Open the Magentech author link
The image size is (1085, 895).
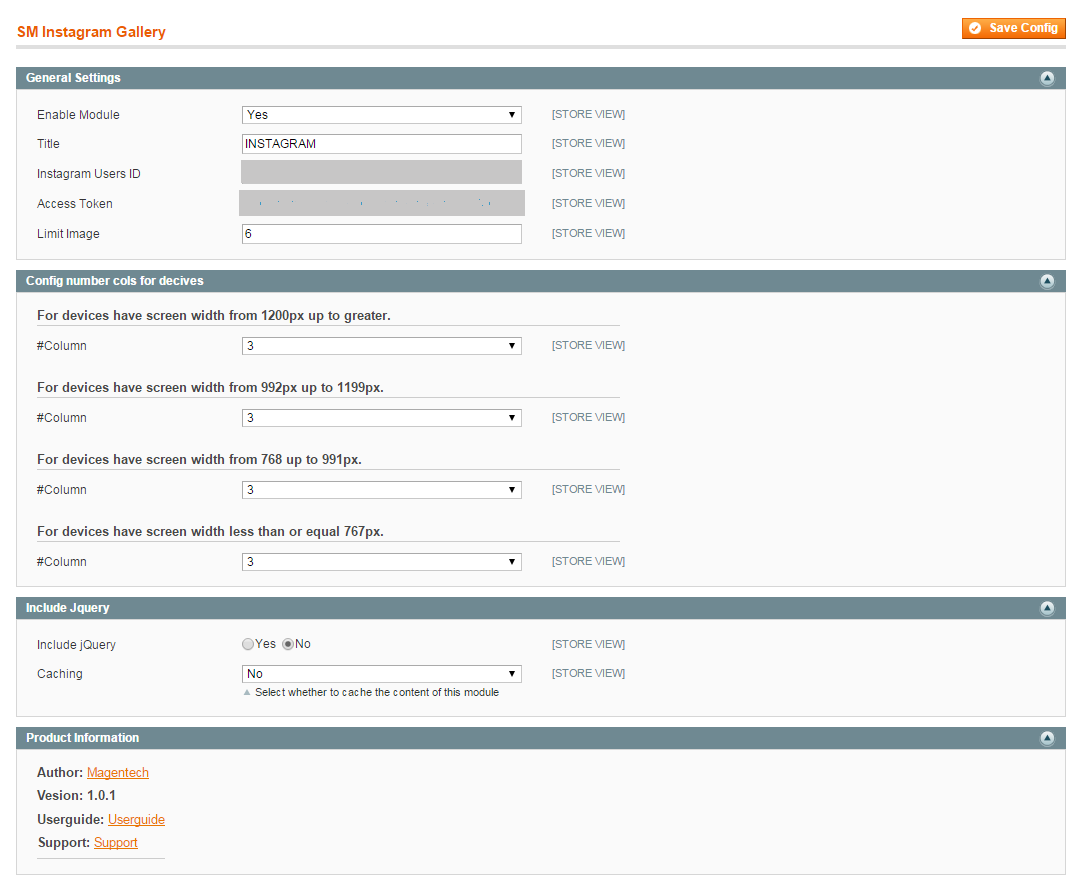118,772
